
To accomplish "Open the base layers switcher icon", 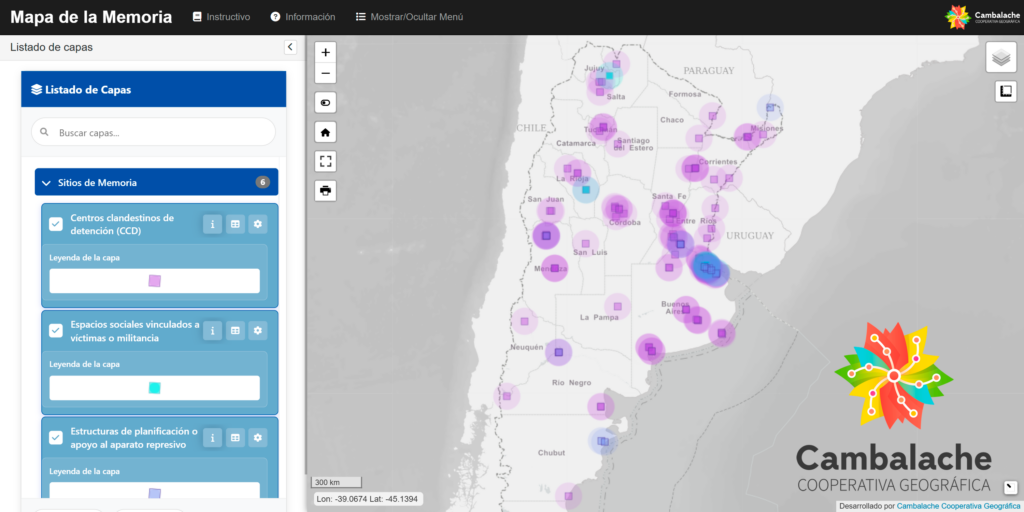I will click(1001, 58).
